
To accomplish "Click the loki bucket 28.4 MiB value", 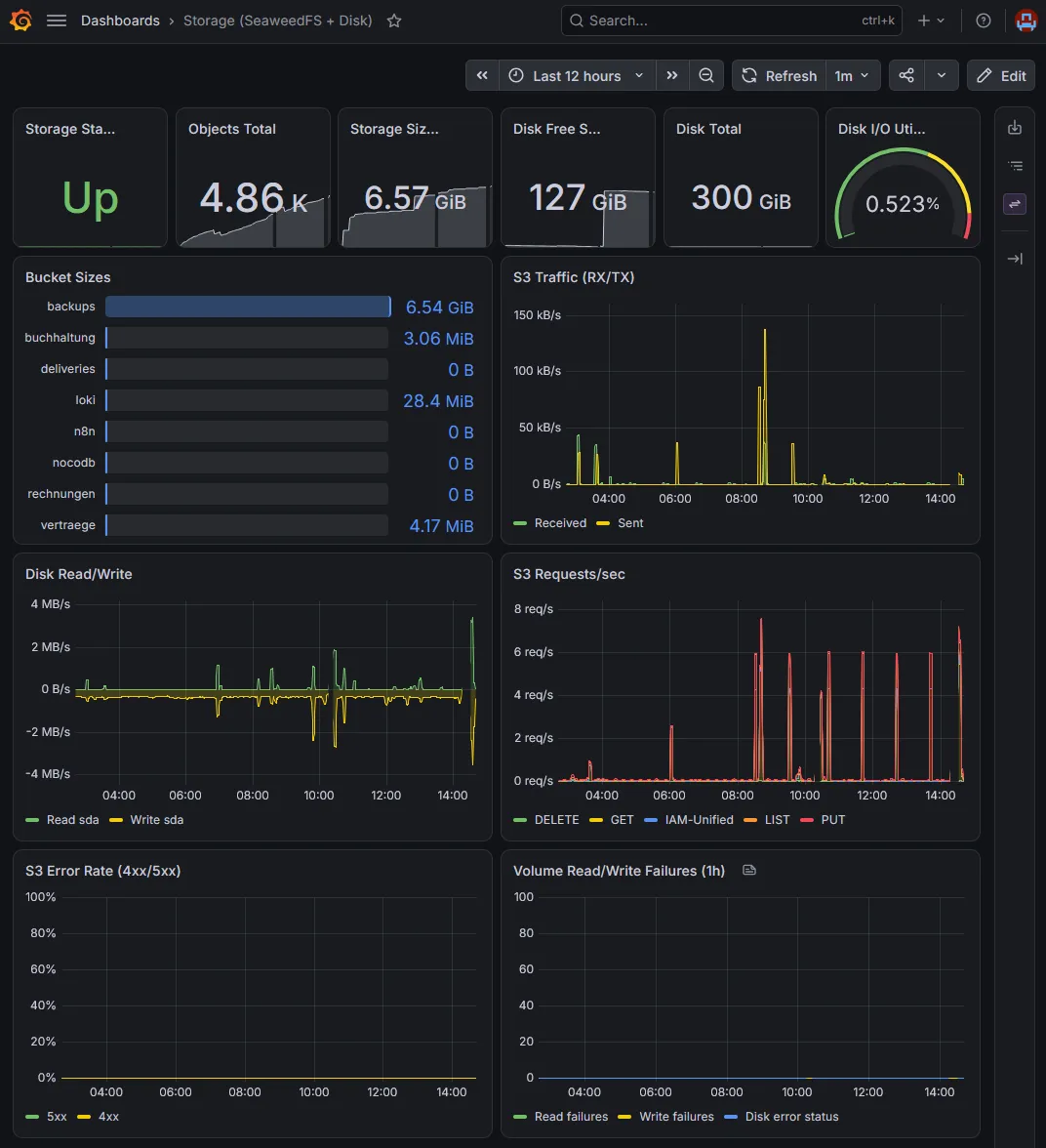I will (438, 401).
